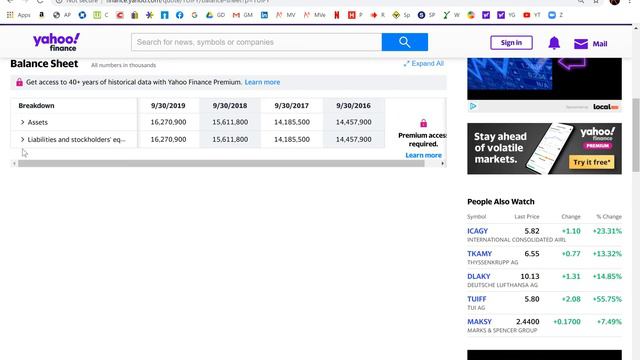The height and width of the screenshot is (360, 640).
Task: Open the Netflix bookmark icon
Action: tap(337, 15)
